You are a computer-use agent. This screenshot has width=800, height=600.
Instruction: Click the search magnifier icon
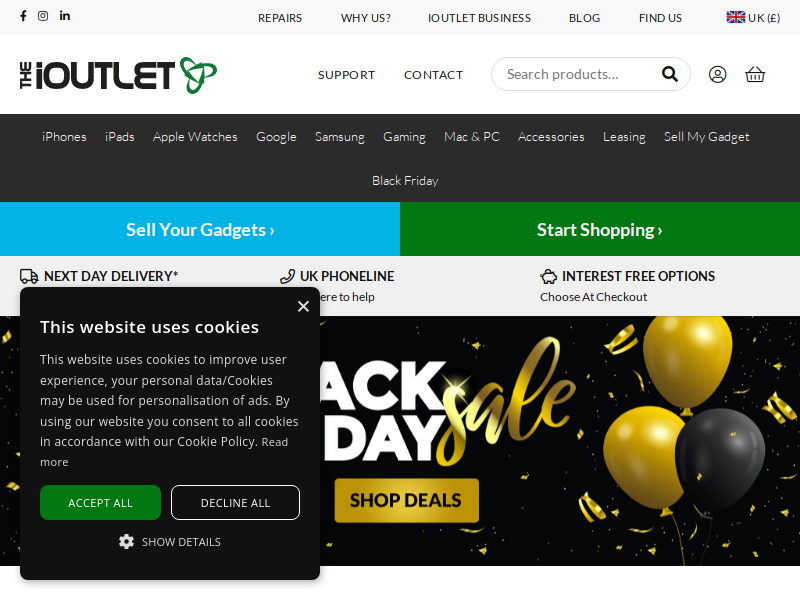[669, 74]
